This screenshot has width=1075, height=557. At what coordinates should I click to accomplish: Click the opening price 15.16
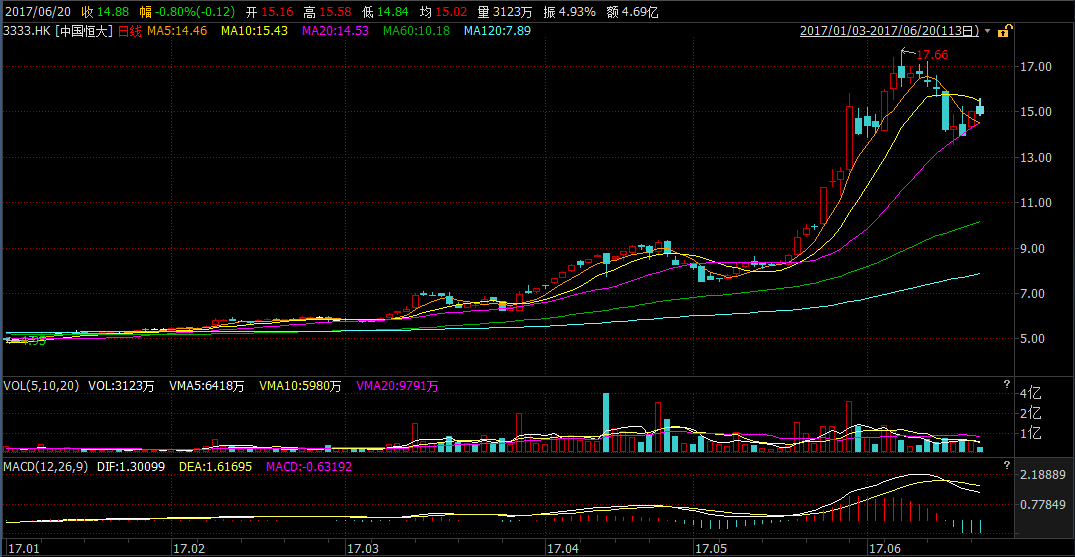pyautogui.click(x=276, y=12)
